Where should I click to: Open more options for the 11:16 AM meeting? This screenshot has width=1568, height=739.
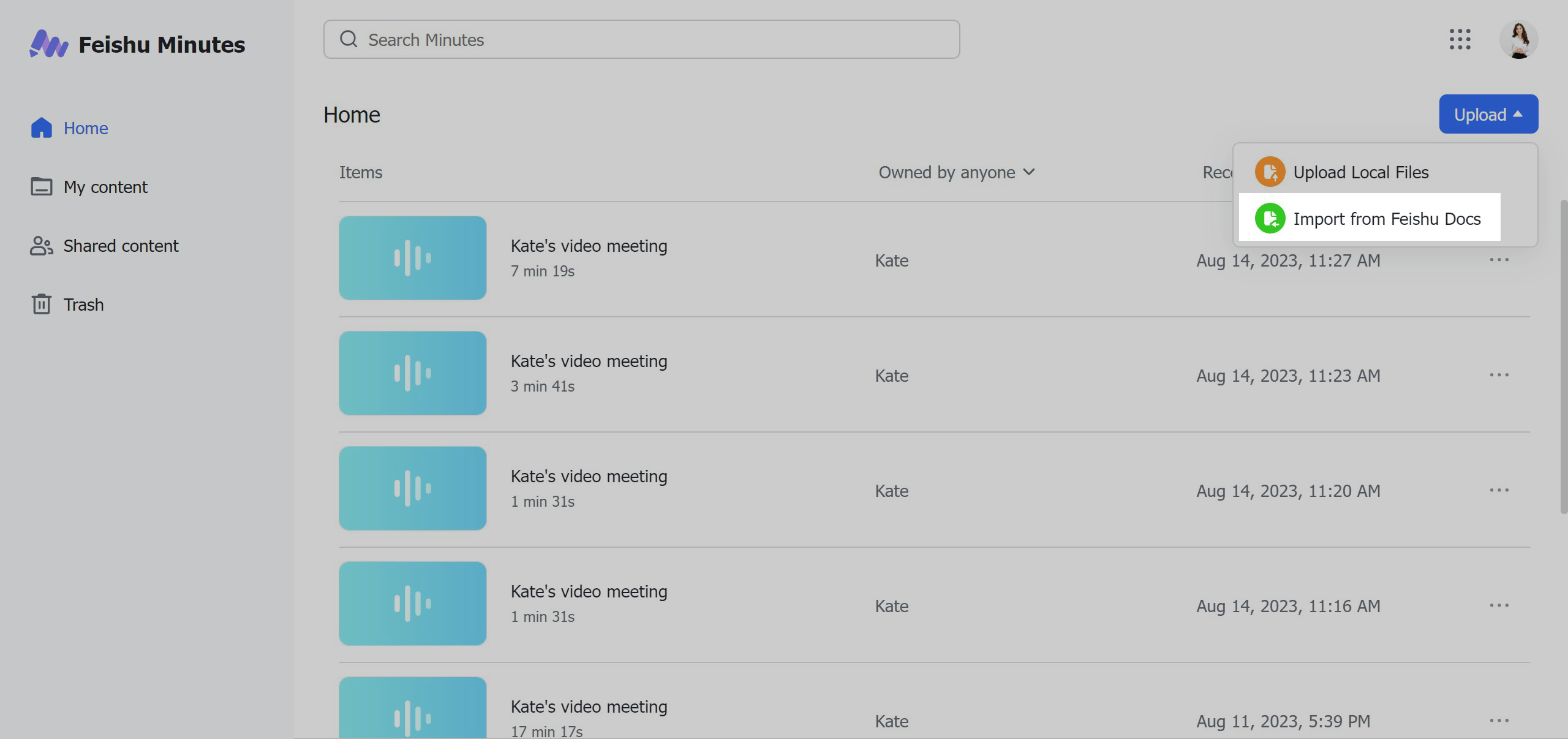pyautogui.click(x=1499, y=605)
